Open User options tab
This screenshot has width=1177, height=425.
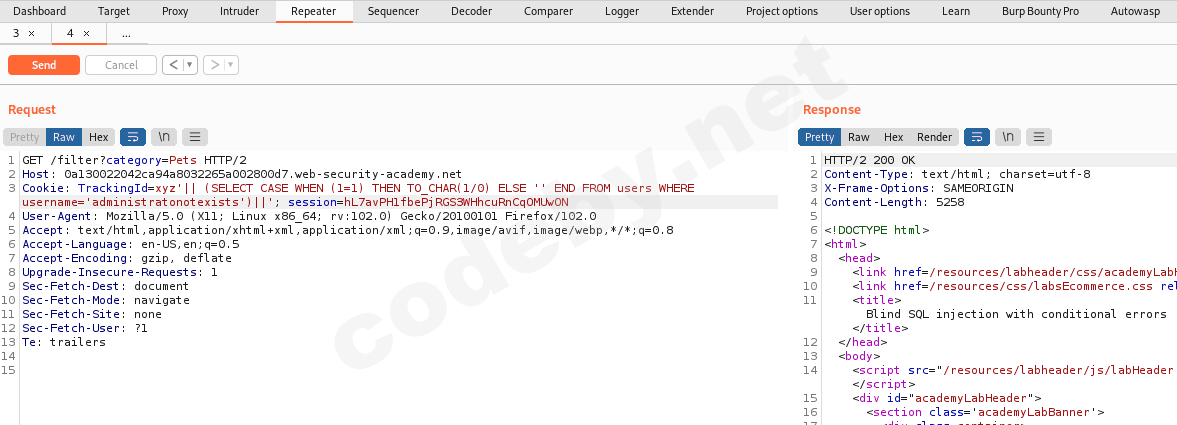tap(880, 11)
